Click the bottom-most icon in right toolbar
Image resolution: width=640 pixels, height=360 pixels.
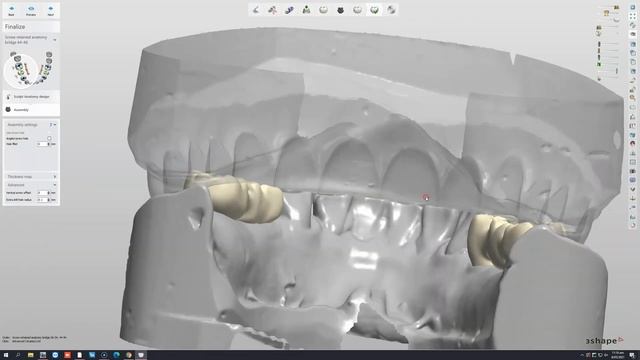(633, 225)
